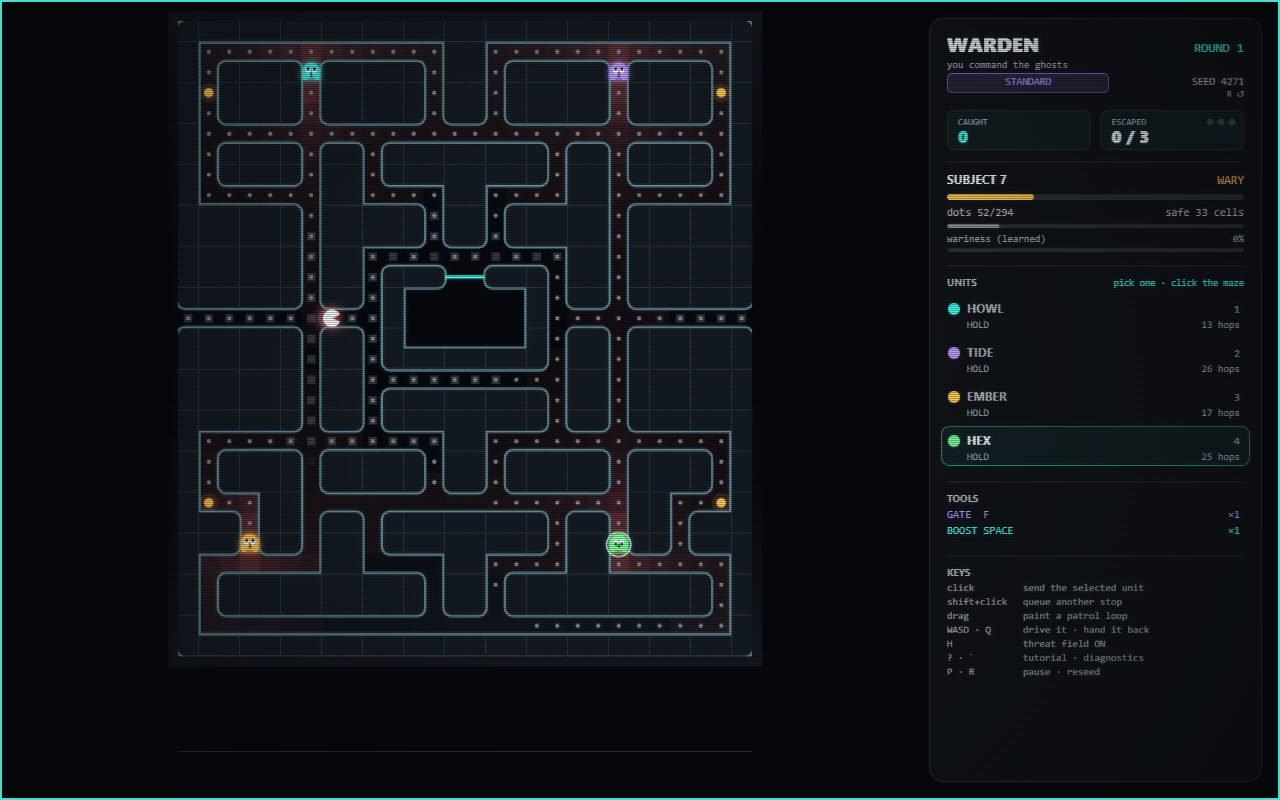The height and width of the screenshot is (800, 1280).
Task: Select the TIDE unit row
Action: (x=1095, y=359)
